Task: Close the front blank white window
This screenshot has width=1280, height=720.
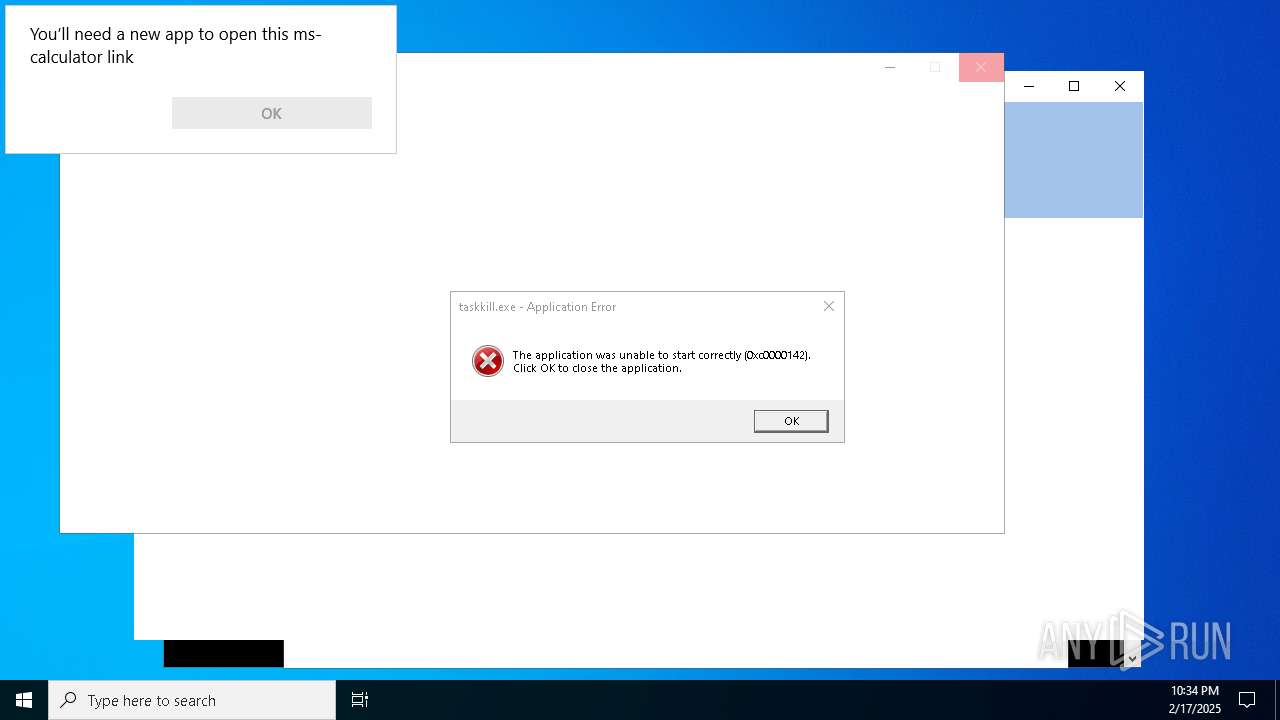Action: [981, 67]
